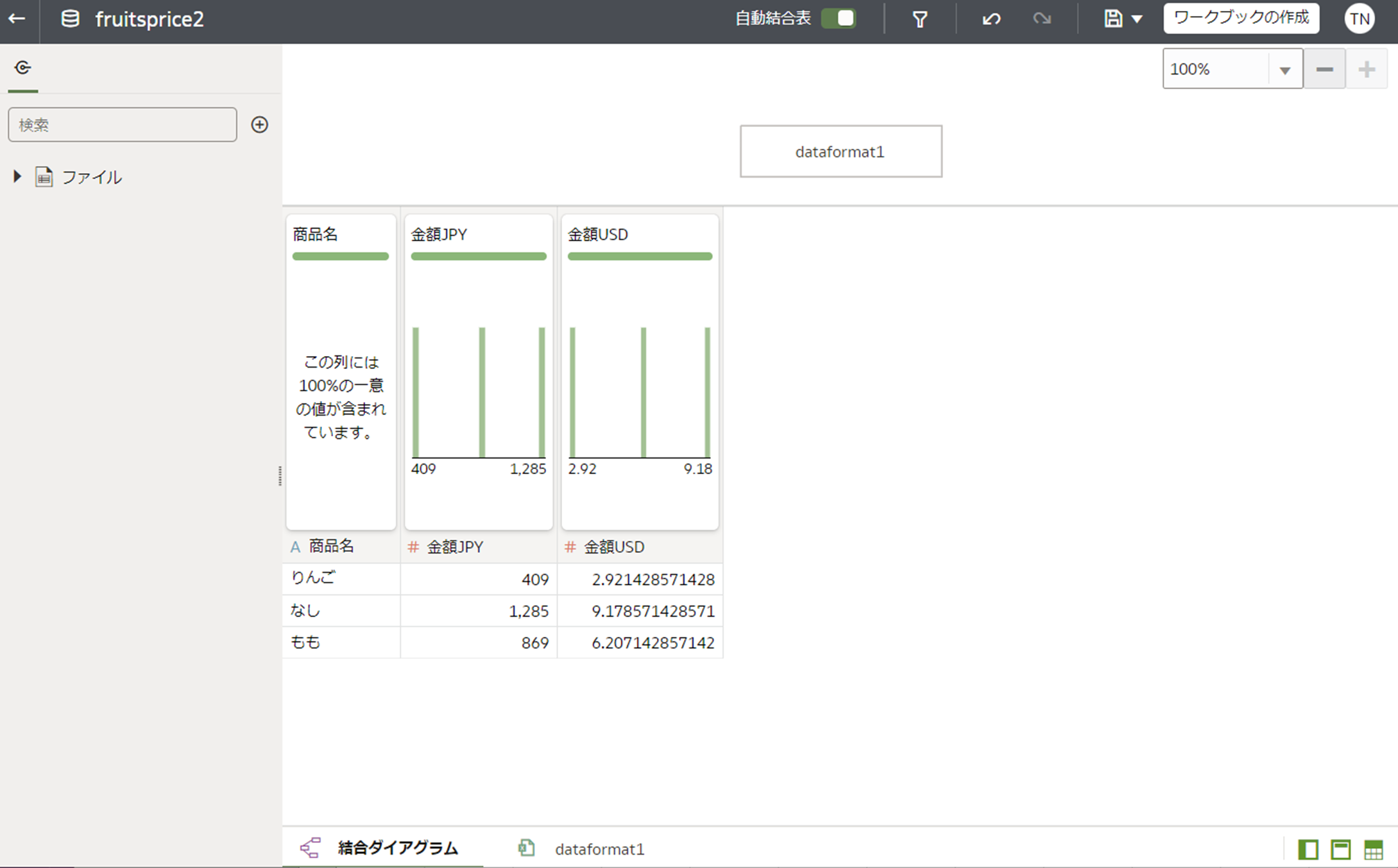Click the back arrow icon

17,19
